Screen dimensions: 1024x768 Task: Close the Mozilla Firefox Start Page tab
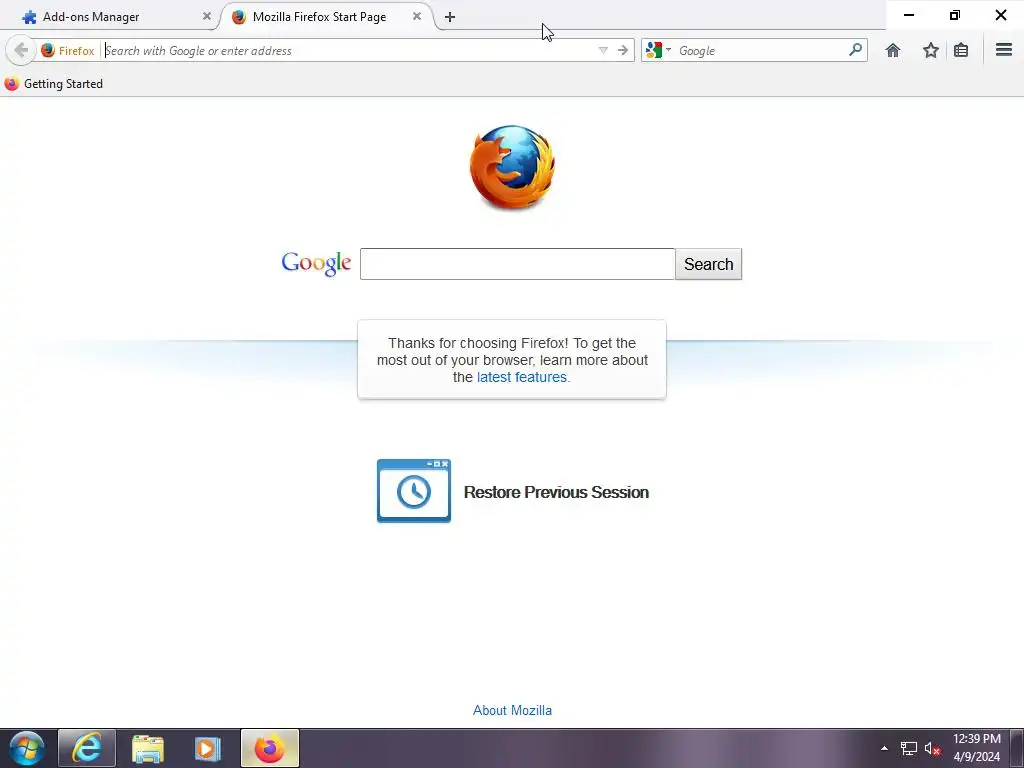pos(417,17)
